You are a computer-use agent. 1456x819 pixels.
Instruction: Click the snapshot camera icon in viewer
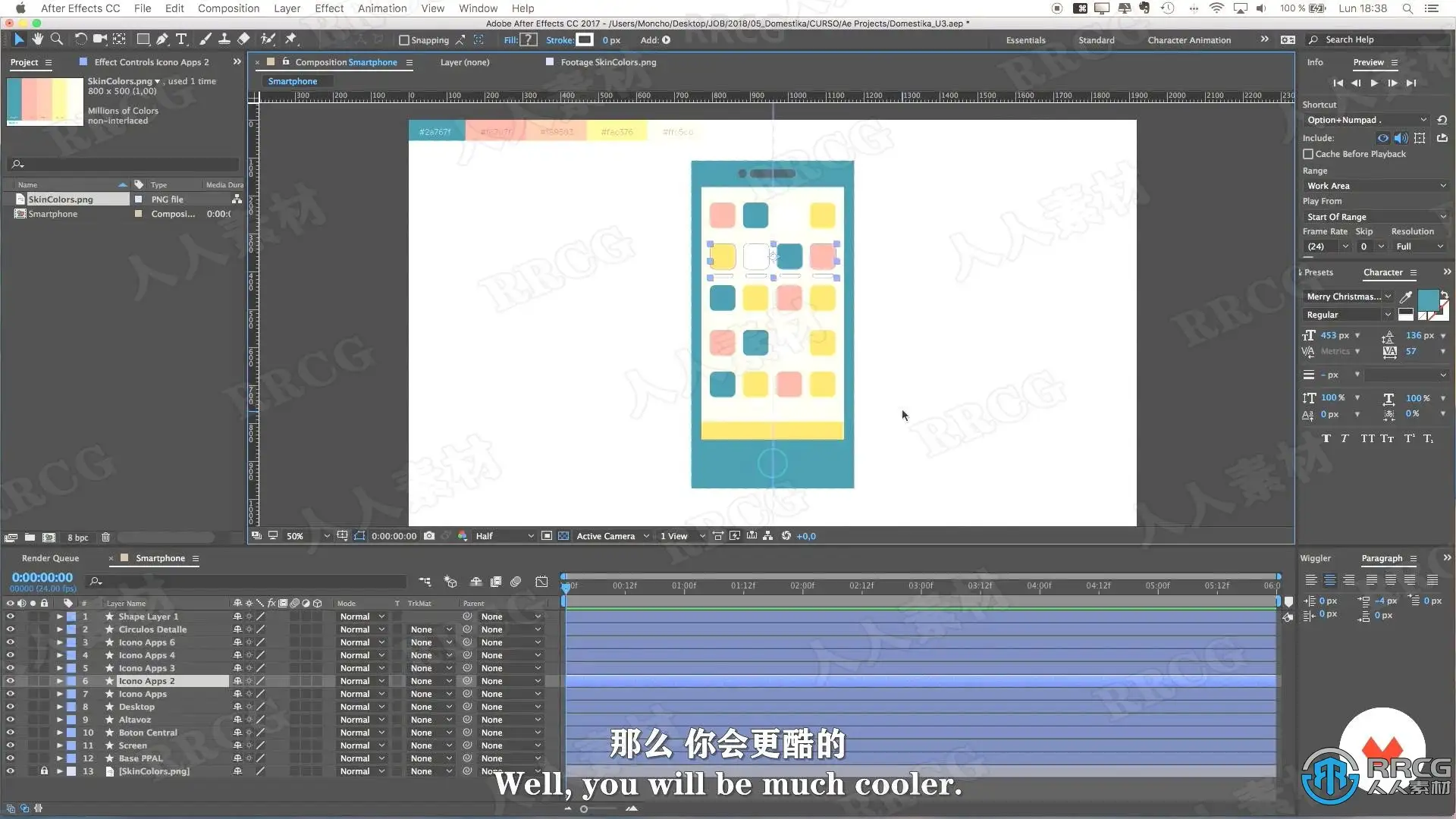[x=429, y=536]
